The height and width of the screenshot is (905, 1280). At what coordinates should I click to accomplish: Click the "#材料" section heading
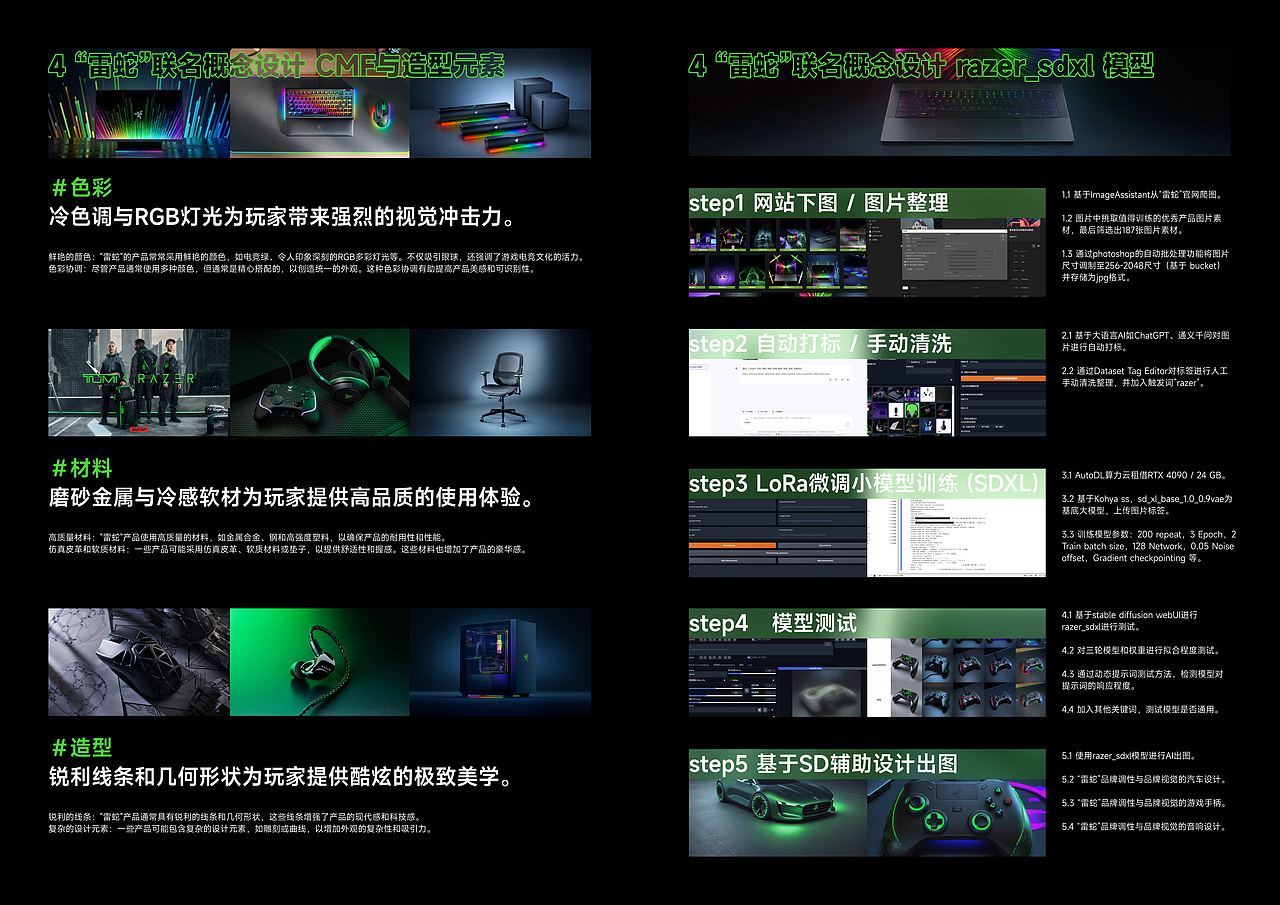81,468
